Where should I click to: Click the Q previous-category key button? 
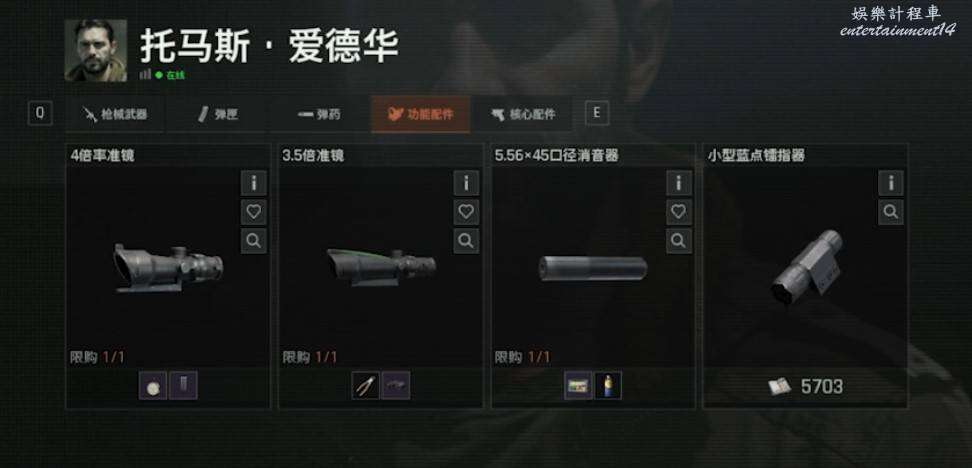click(x=40, y=113)
